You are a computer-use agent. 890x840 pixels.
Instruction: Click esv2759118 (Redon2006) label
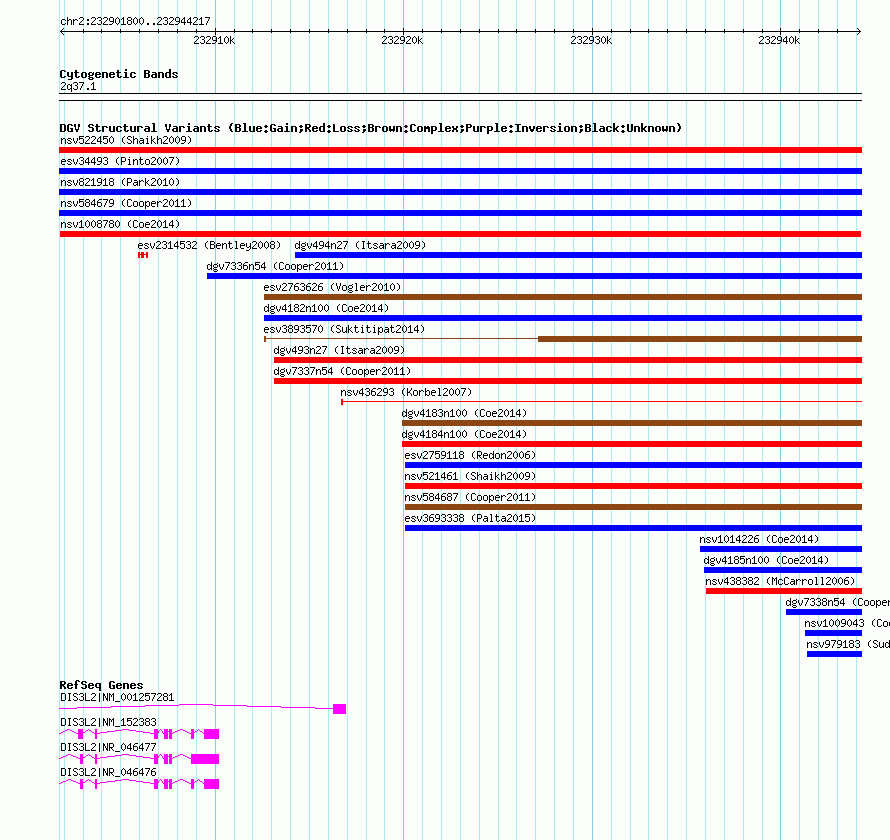tap(470, 455)
